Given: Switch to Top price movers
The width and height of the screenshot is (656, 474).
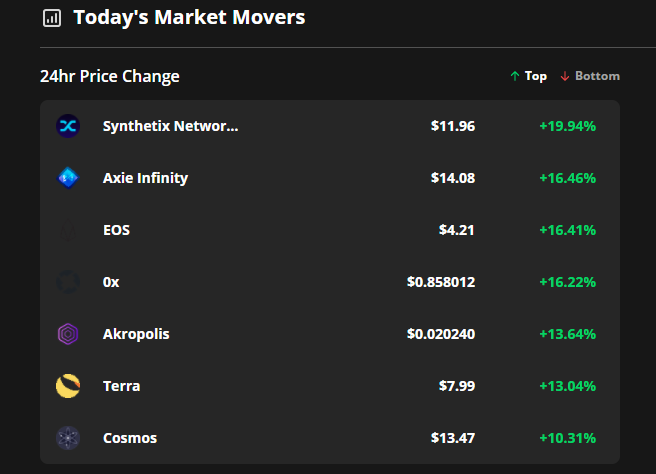Looking at the screenshot, I should pyautogui.click(x=529, y=76).
